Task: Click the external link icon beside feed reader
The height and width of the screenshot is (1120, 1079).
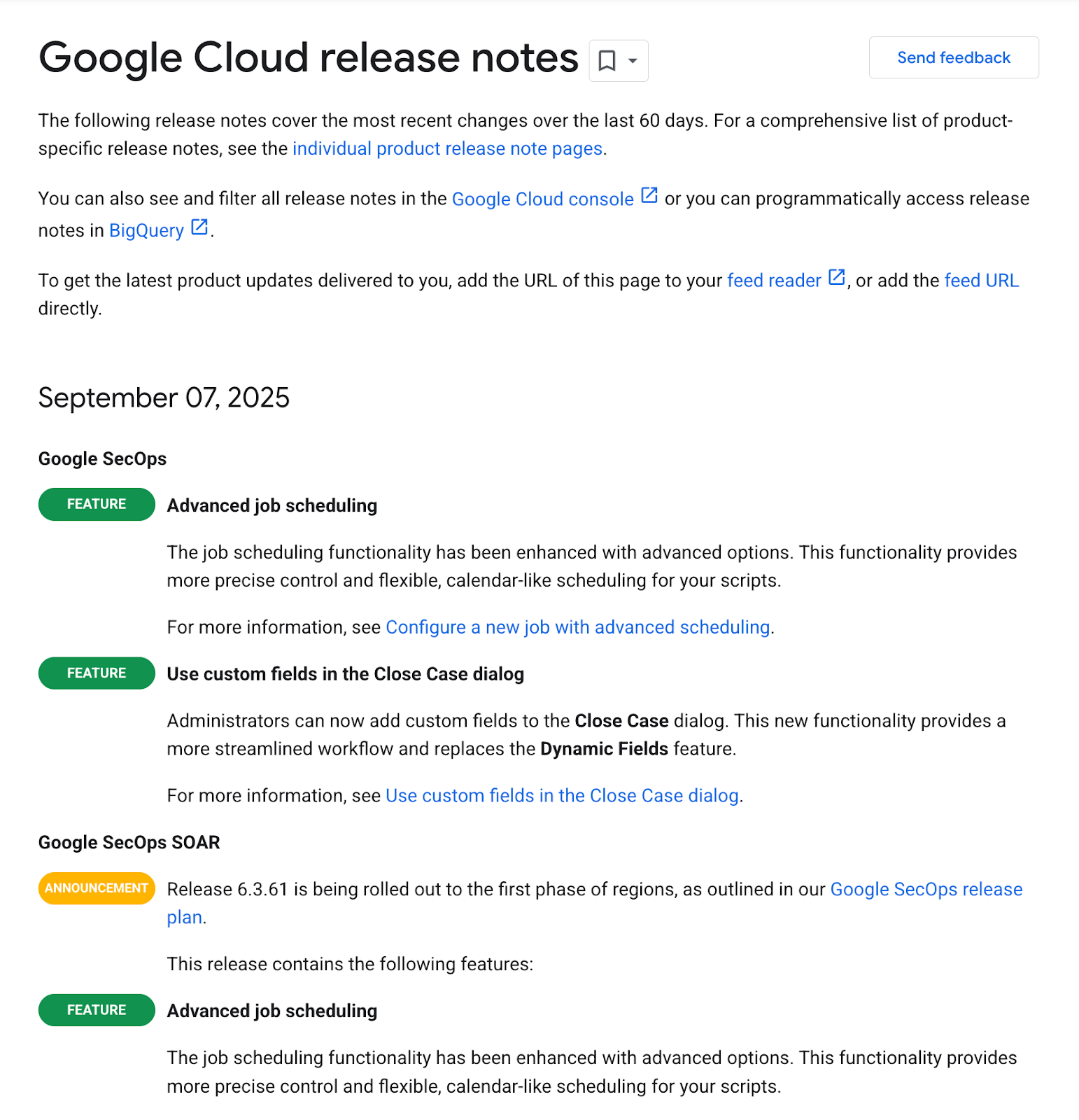Action: 837,278
